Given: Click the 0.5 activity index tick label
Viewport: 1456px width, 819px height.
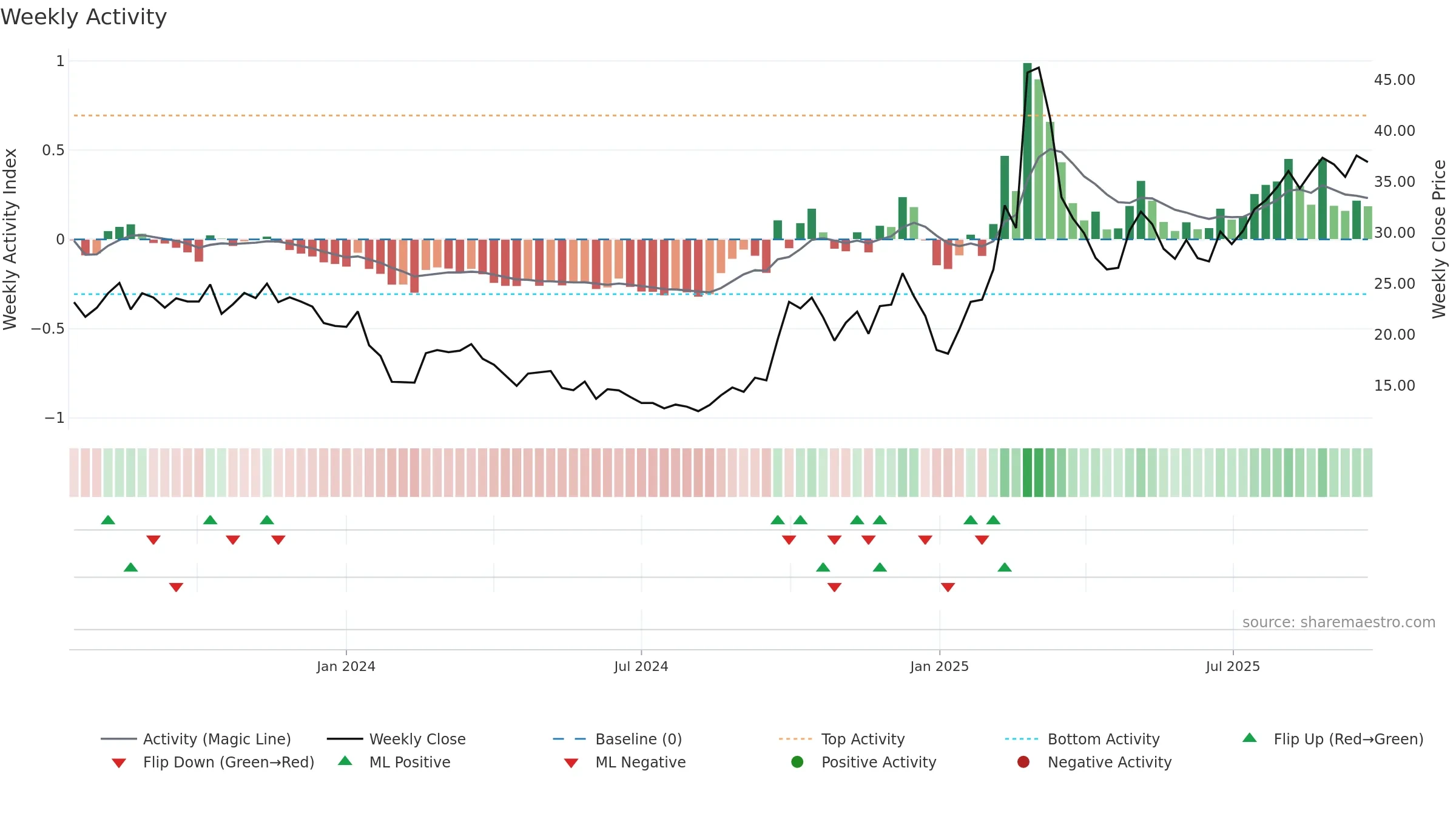Looking at the screenshot, I should [x=53, y=150].
